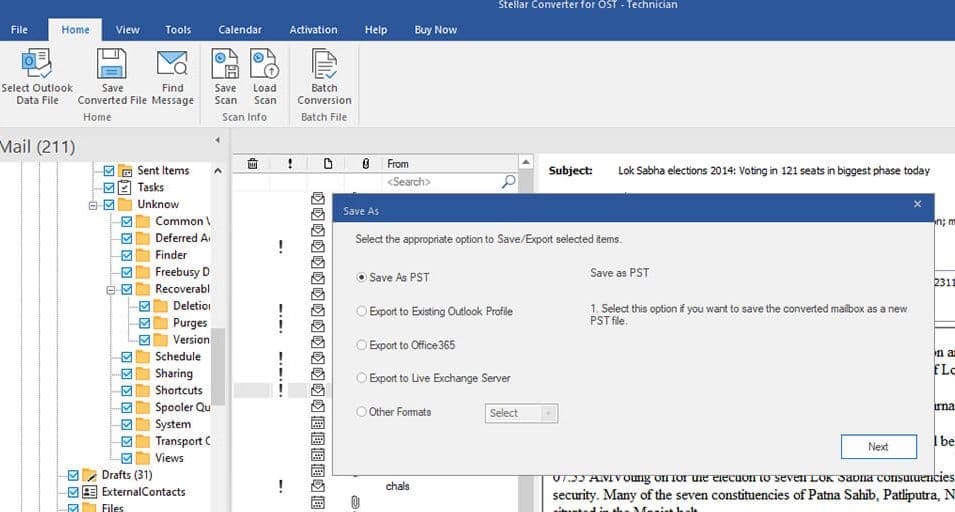Switch to the View tab

[127, 29]
